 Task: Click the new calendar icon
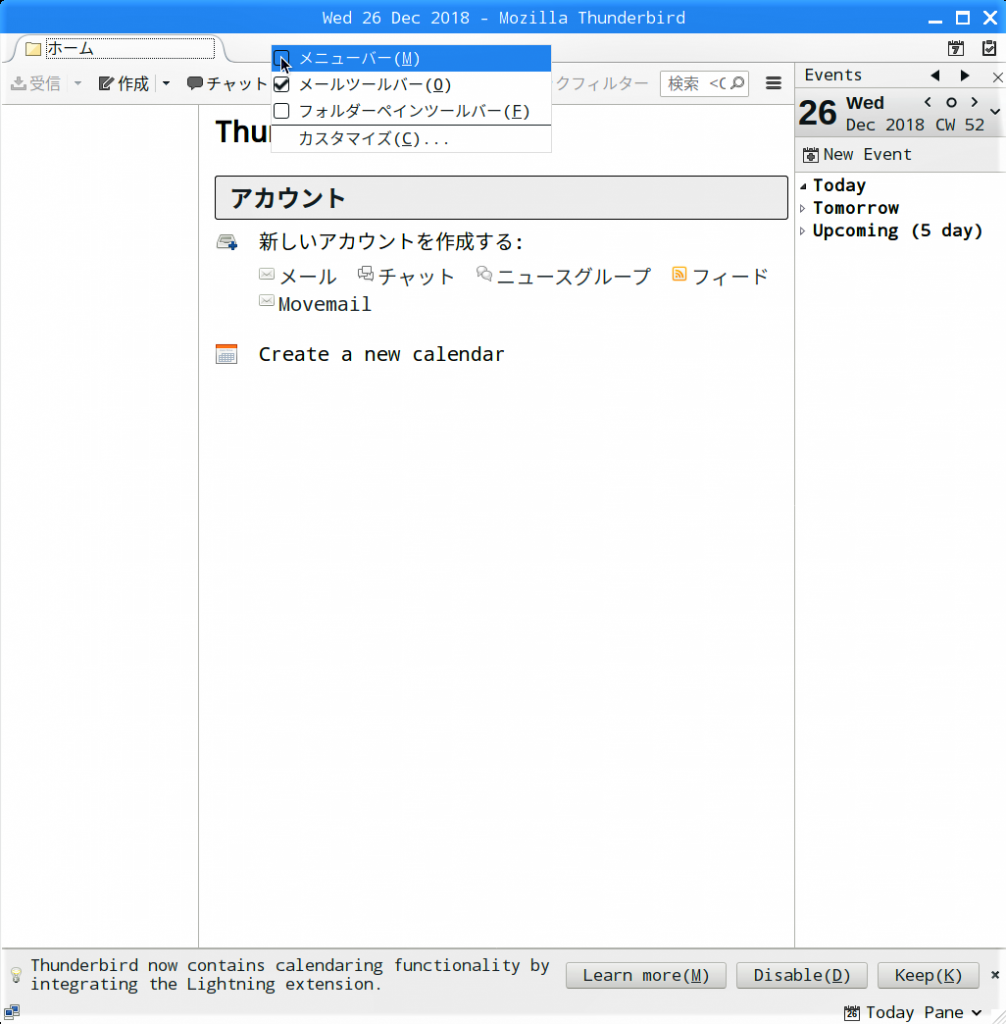click(227, 354)
